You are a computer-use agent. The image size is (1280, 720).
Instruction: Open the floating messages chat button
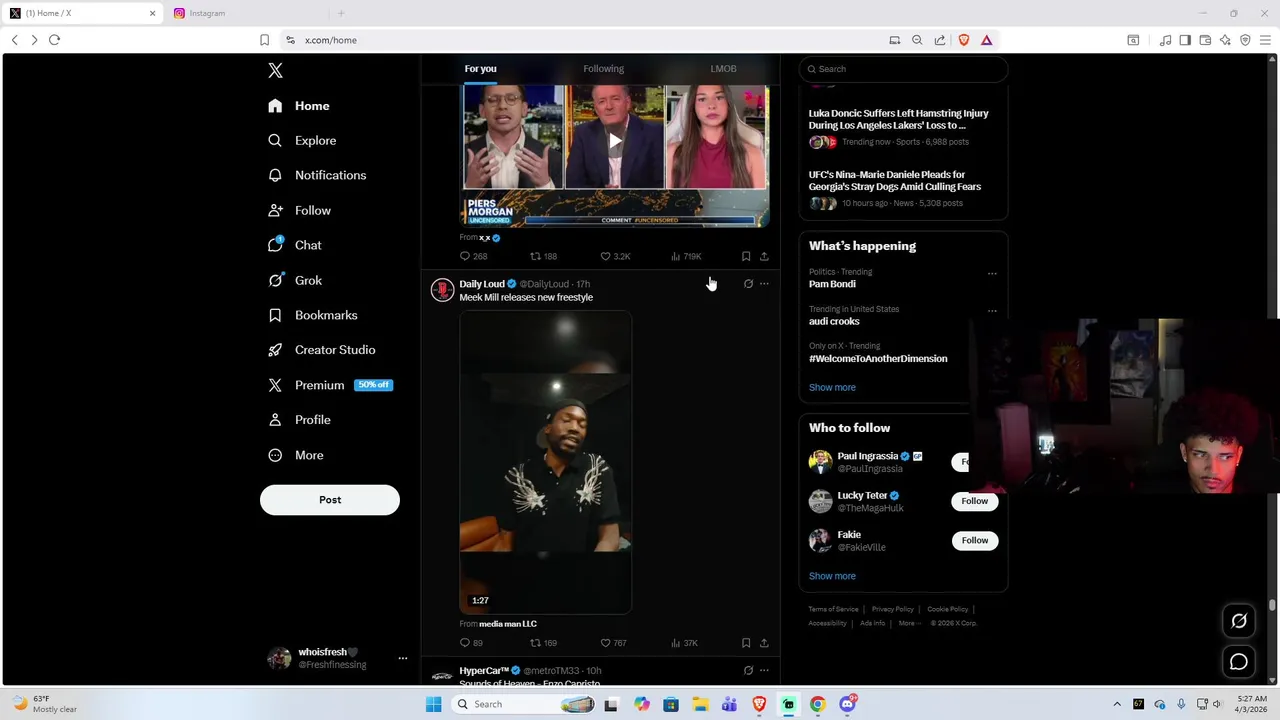click(1239, 662)
